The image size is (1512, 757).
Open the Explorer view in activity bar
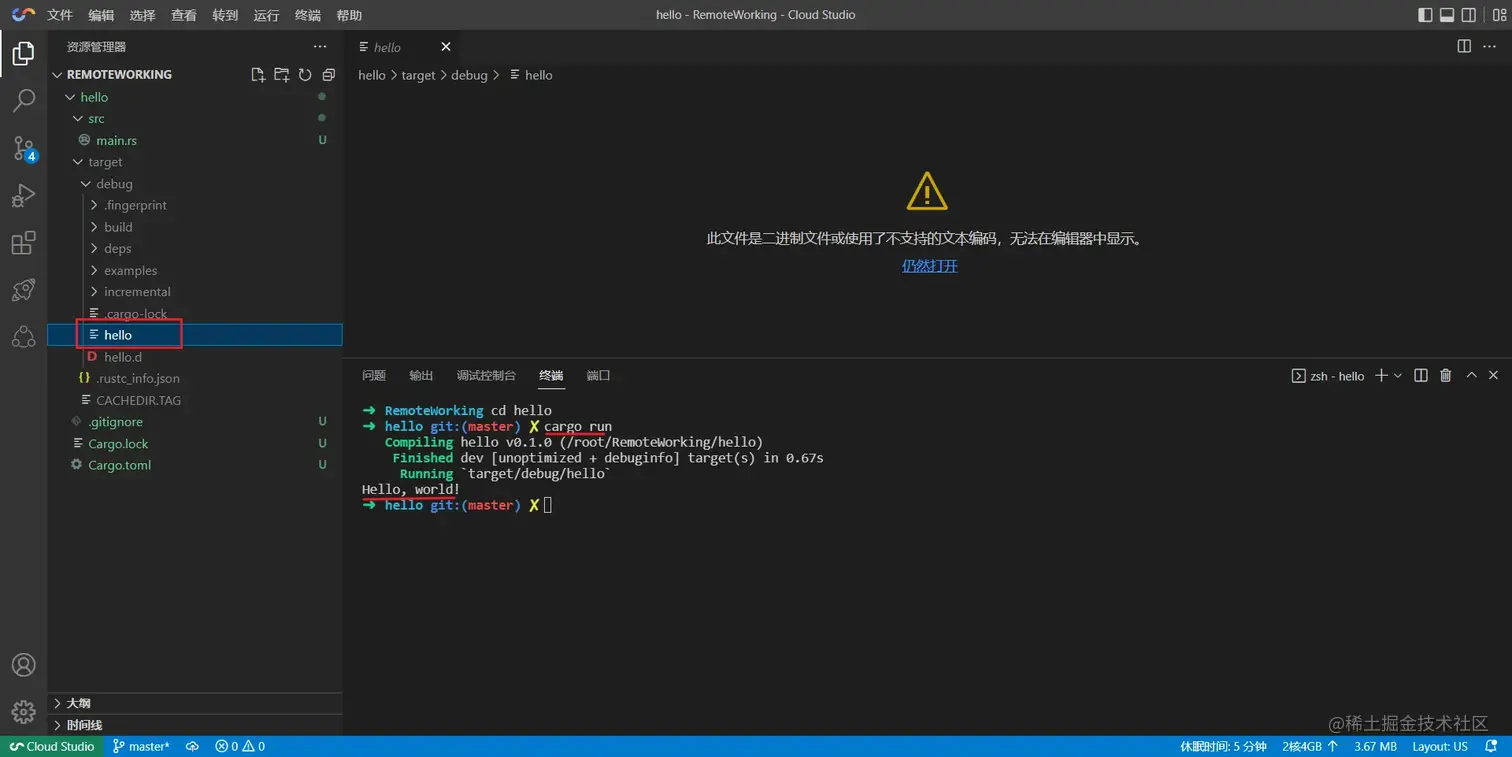tap(23, 53)
